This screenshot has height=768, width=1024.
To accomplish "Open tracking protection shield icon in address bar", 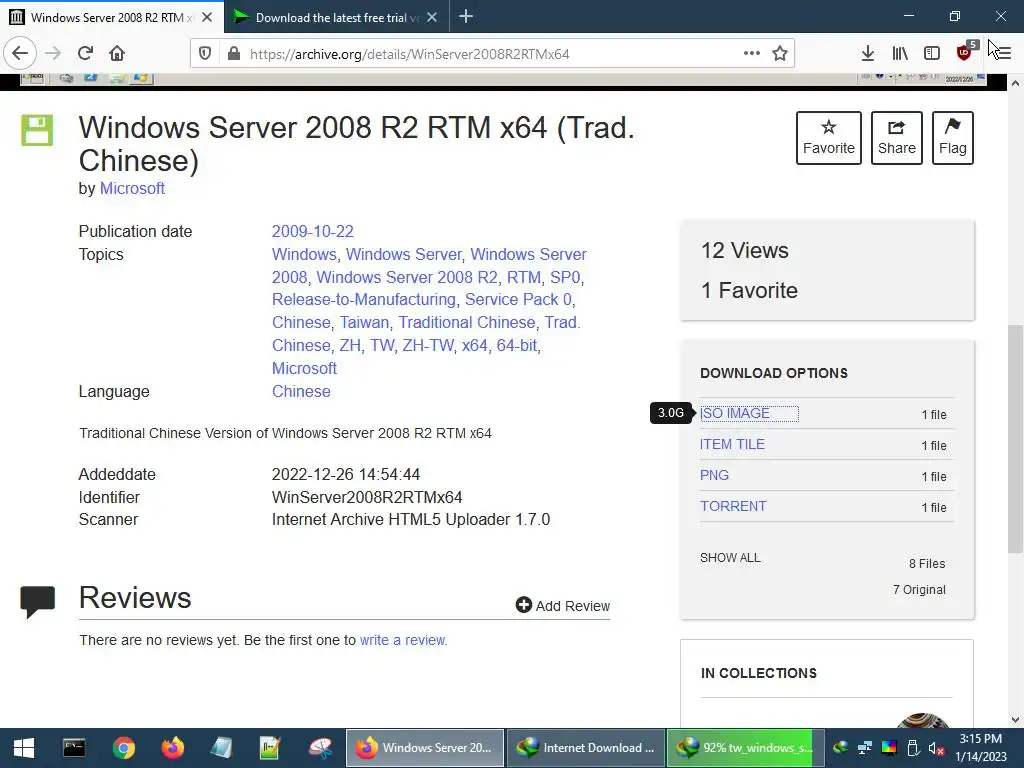I will tap(205, 54).
